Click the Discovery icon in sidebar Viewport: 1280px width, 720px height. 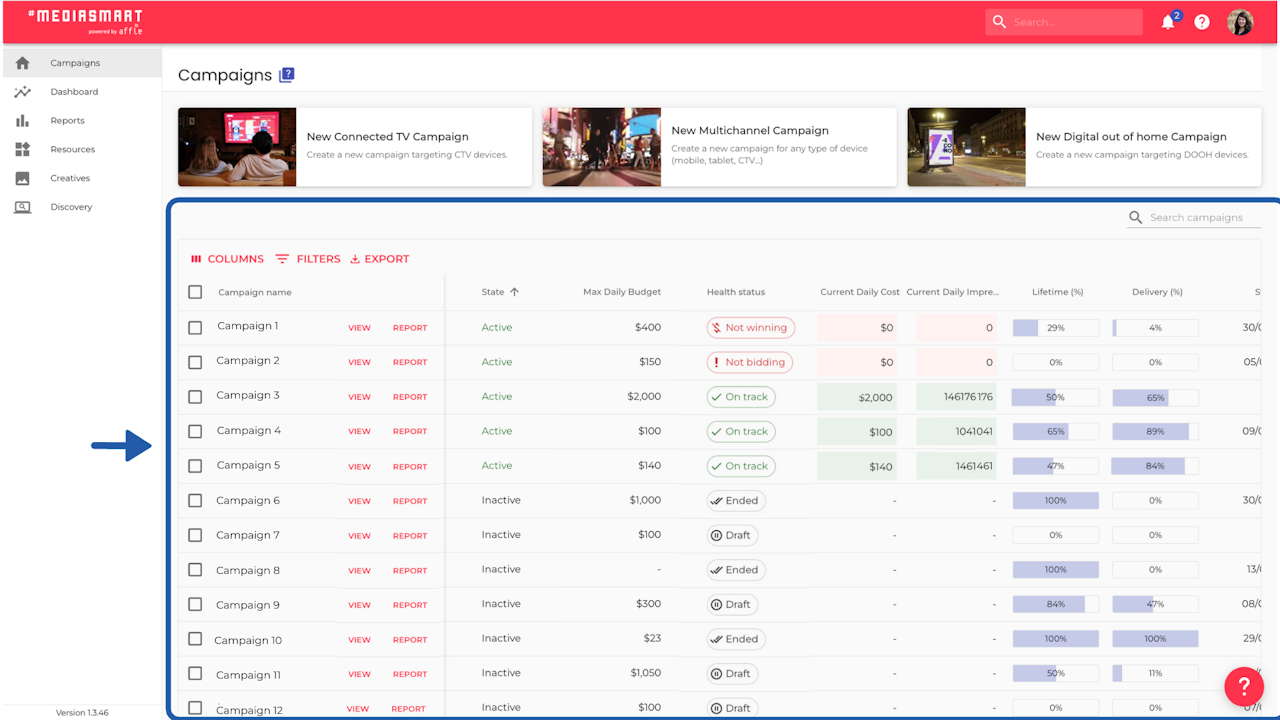(x=22, y=207)
